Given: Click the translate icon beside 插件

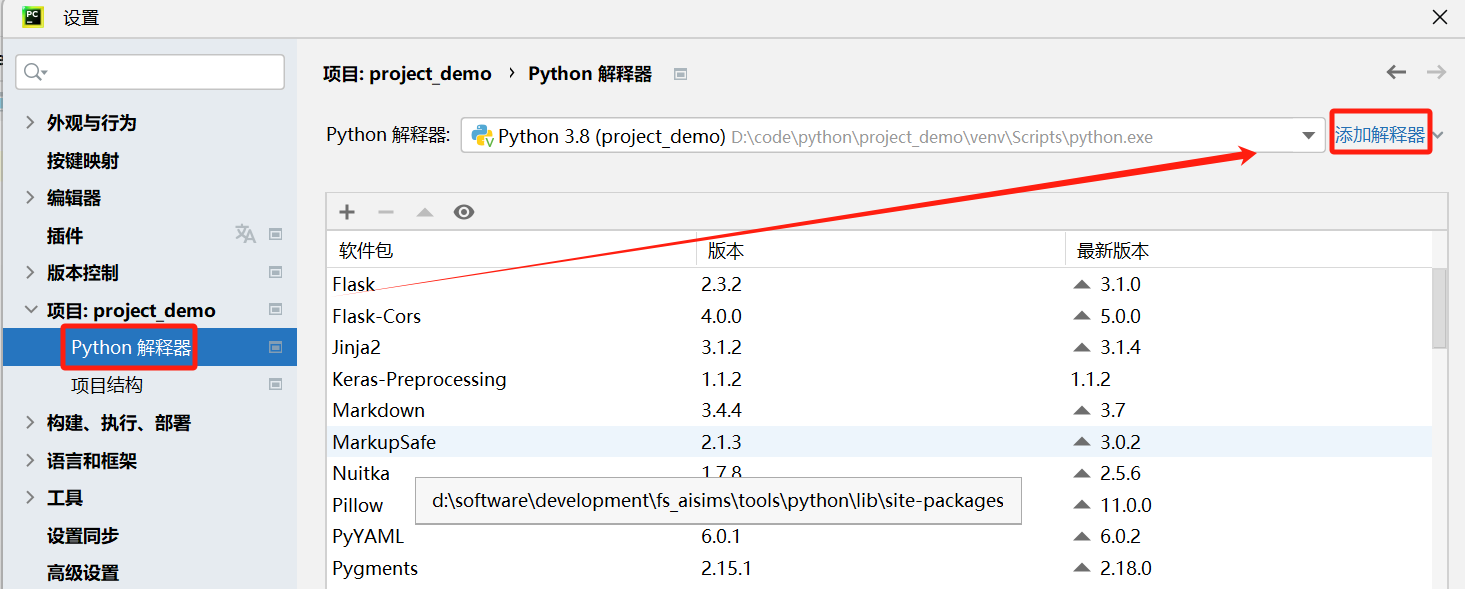Looking at the screenshot, I should [245, 234].
